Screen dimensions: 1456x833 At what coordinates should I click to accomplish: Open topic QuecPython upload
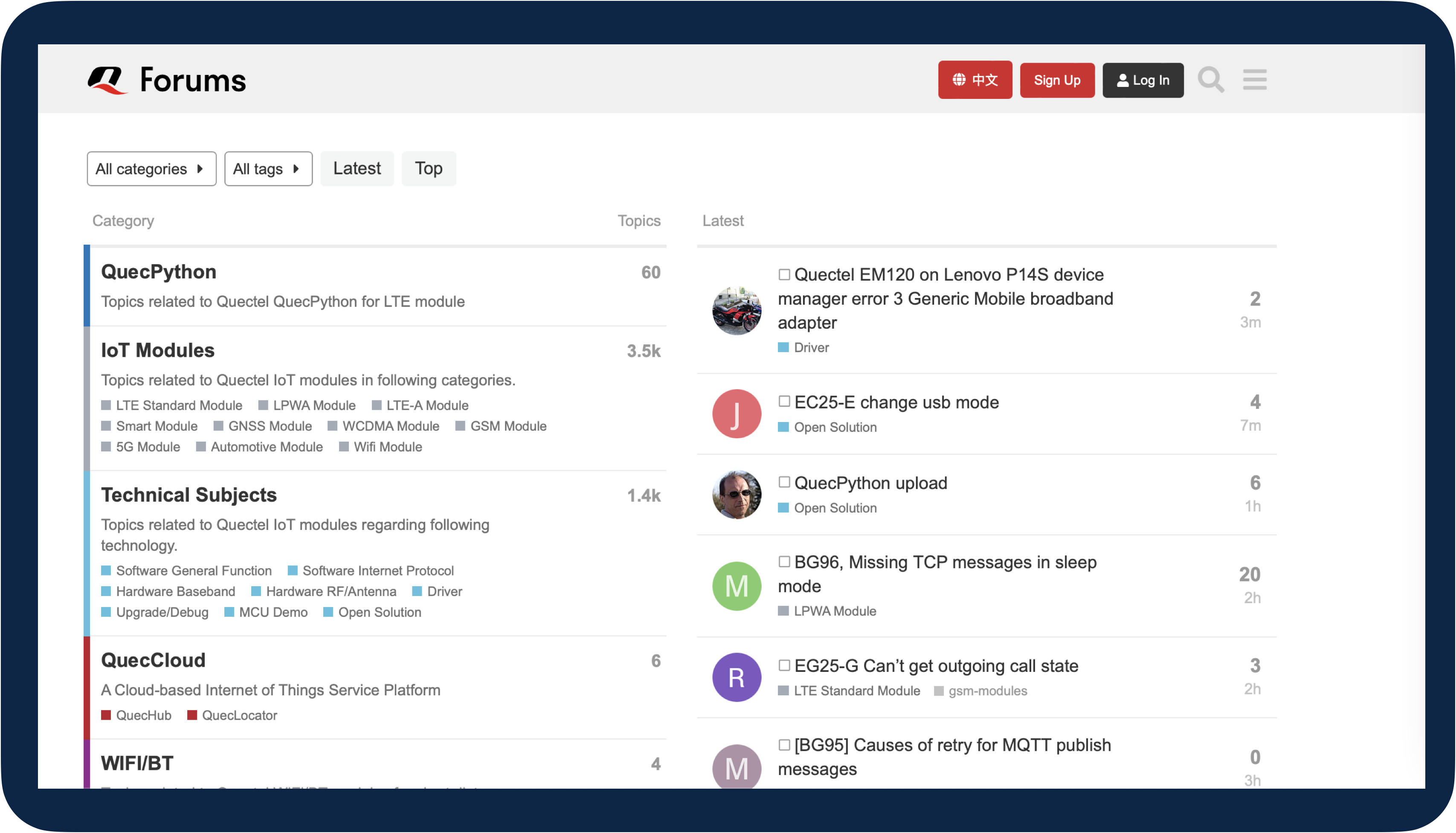[x=870, y=483]
